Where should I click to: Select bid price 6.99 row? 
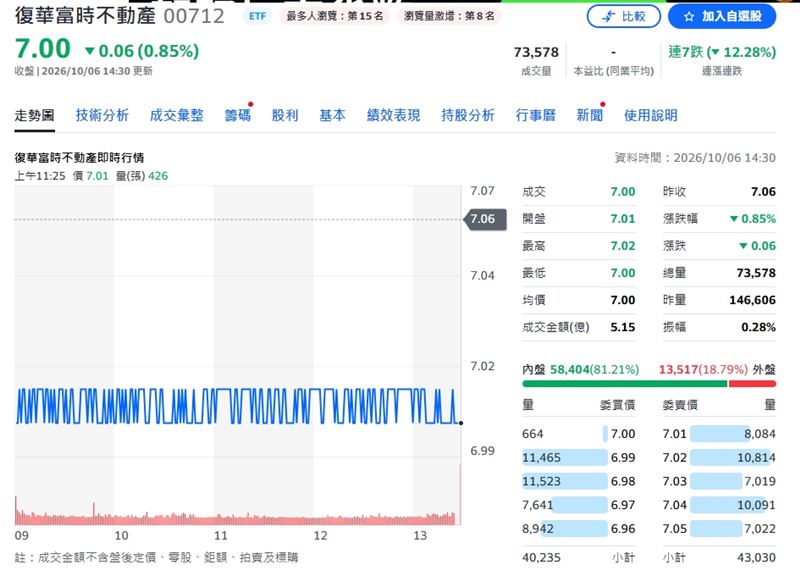coord(579,458)
